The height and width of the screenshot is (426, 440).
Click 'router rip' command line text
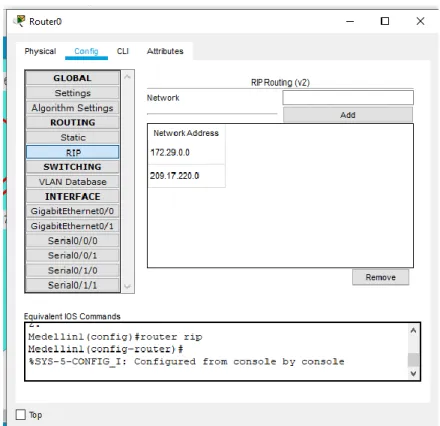[115, 337]
